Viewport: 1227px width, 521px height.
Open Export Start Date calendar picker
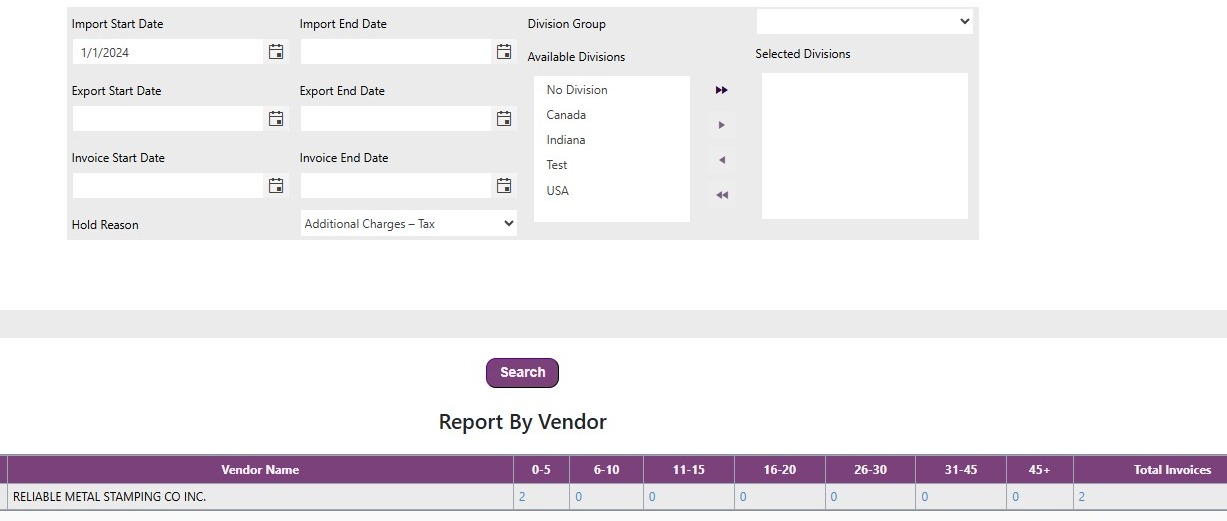(x=276, y=119)
